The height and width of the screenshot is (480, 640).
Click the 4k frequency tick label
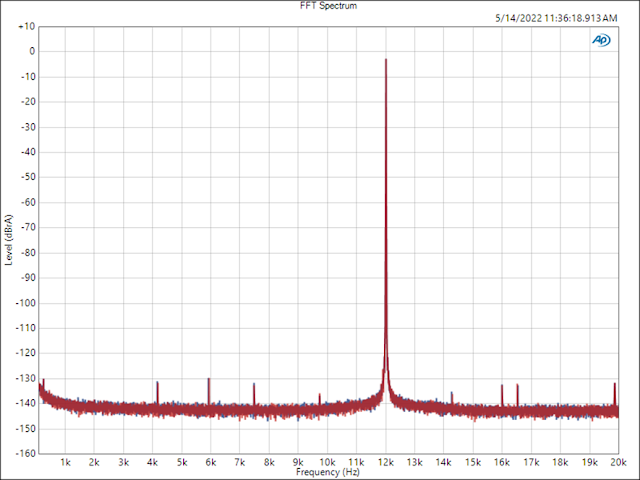tap(152, 462)
